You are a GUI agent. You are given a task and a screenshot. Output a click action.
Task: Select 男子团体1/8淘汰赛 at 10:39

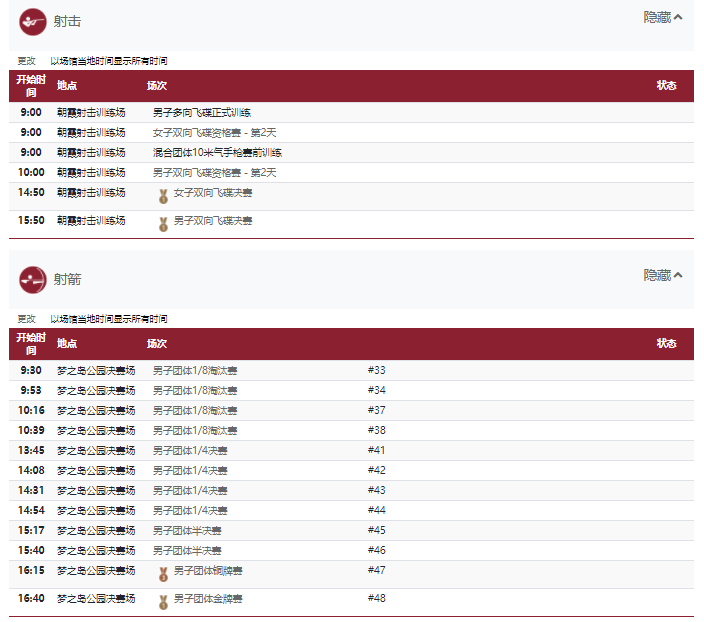click(195, 431)
